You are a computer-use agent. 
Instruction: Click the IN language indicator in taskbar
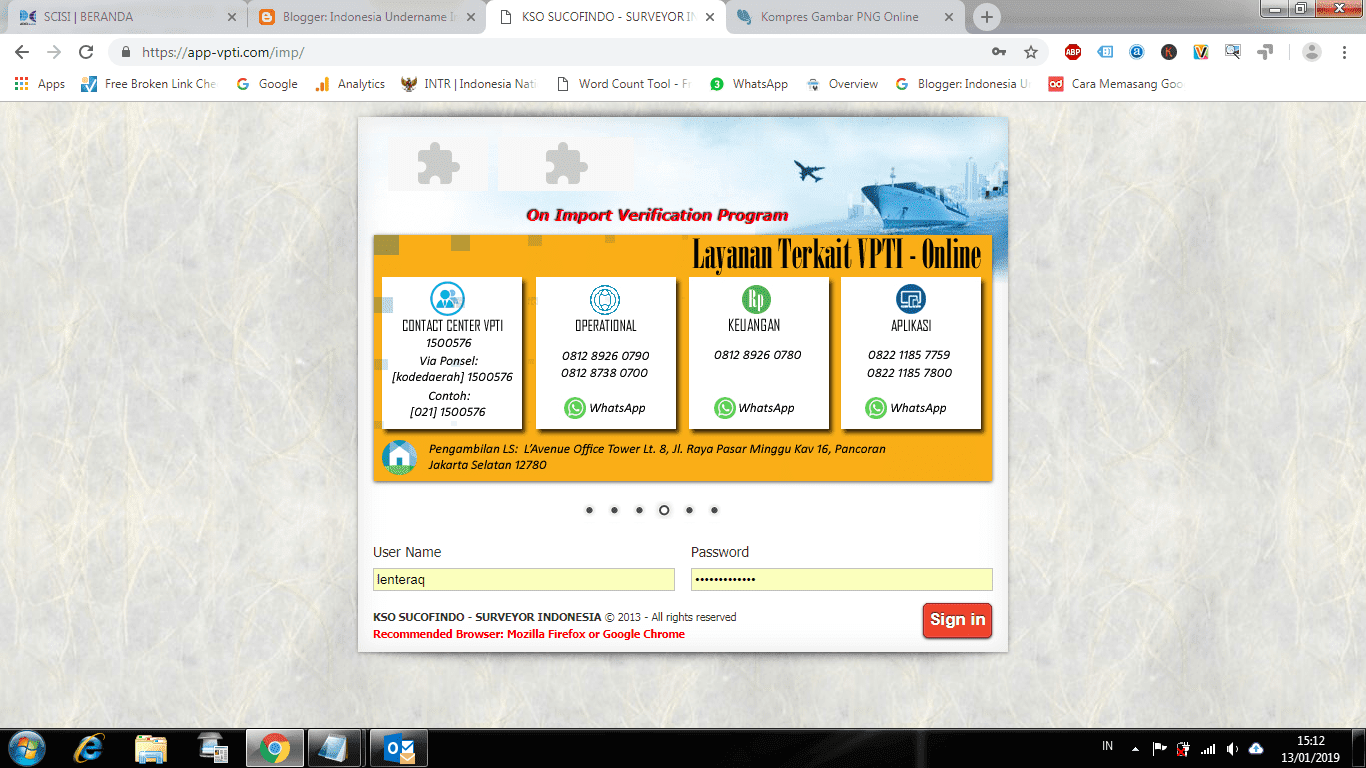pyautogui.click(x=1107, y=747)
